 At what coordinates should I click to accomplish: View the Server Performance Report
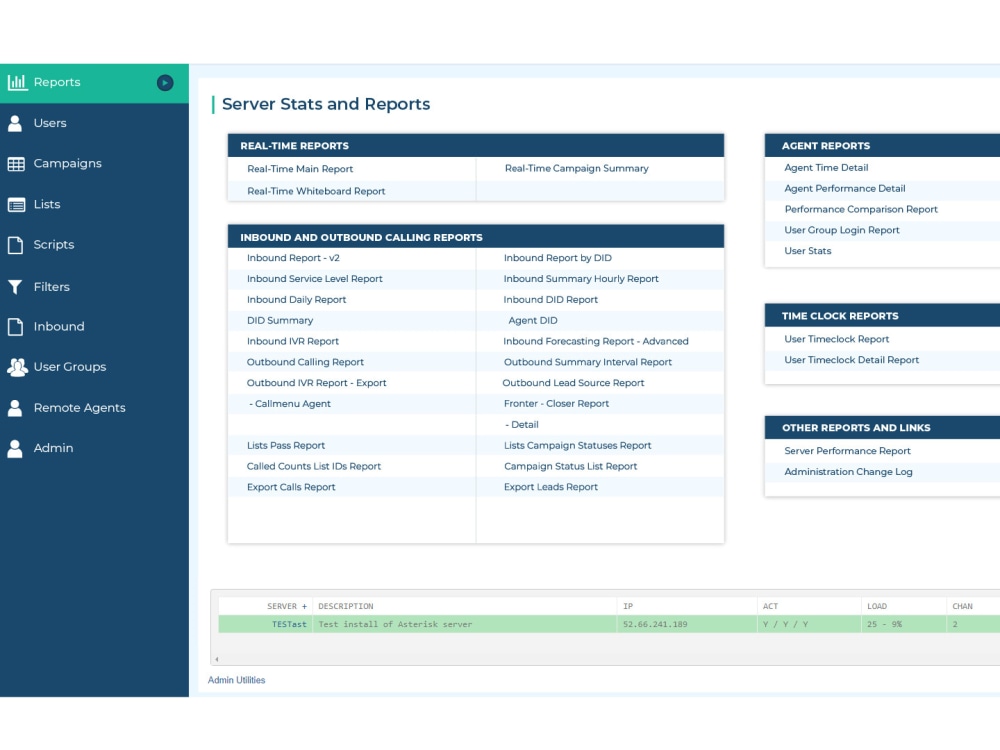(x=846, y=451)
